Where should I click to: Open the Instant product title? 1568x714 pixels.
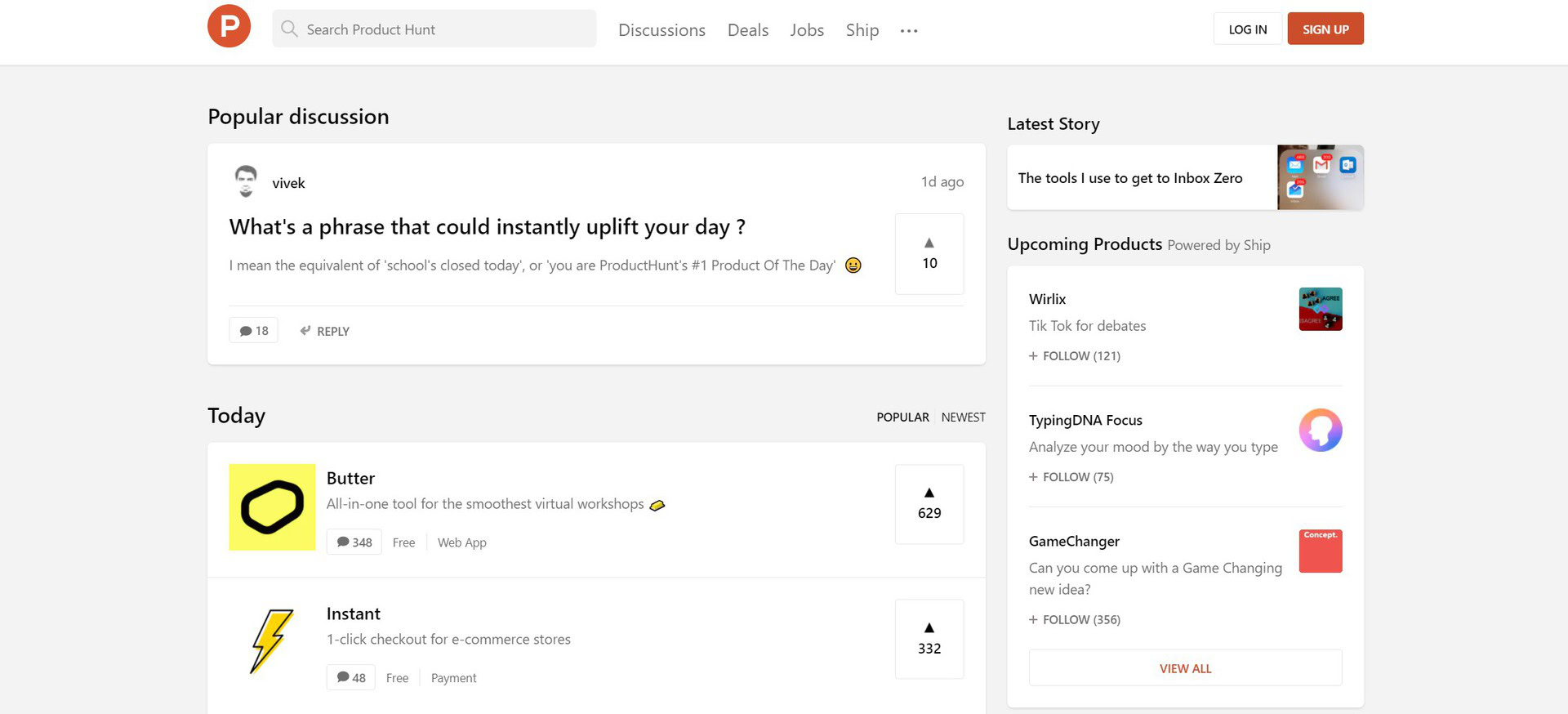click(x=354, y=614)
